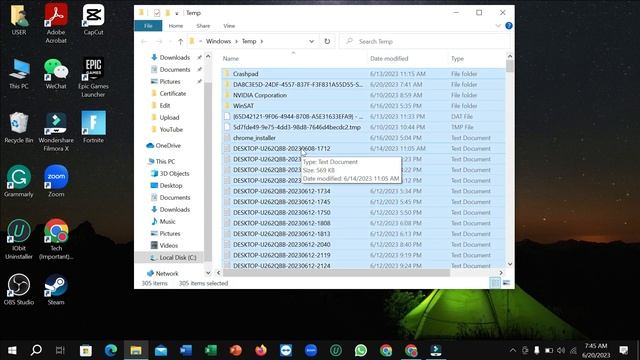Sort by Name column header
The height and width of the screenshot is (360, 640).
pos(231,58)
